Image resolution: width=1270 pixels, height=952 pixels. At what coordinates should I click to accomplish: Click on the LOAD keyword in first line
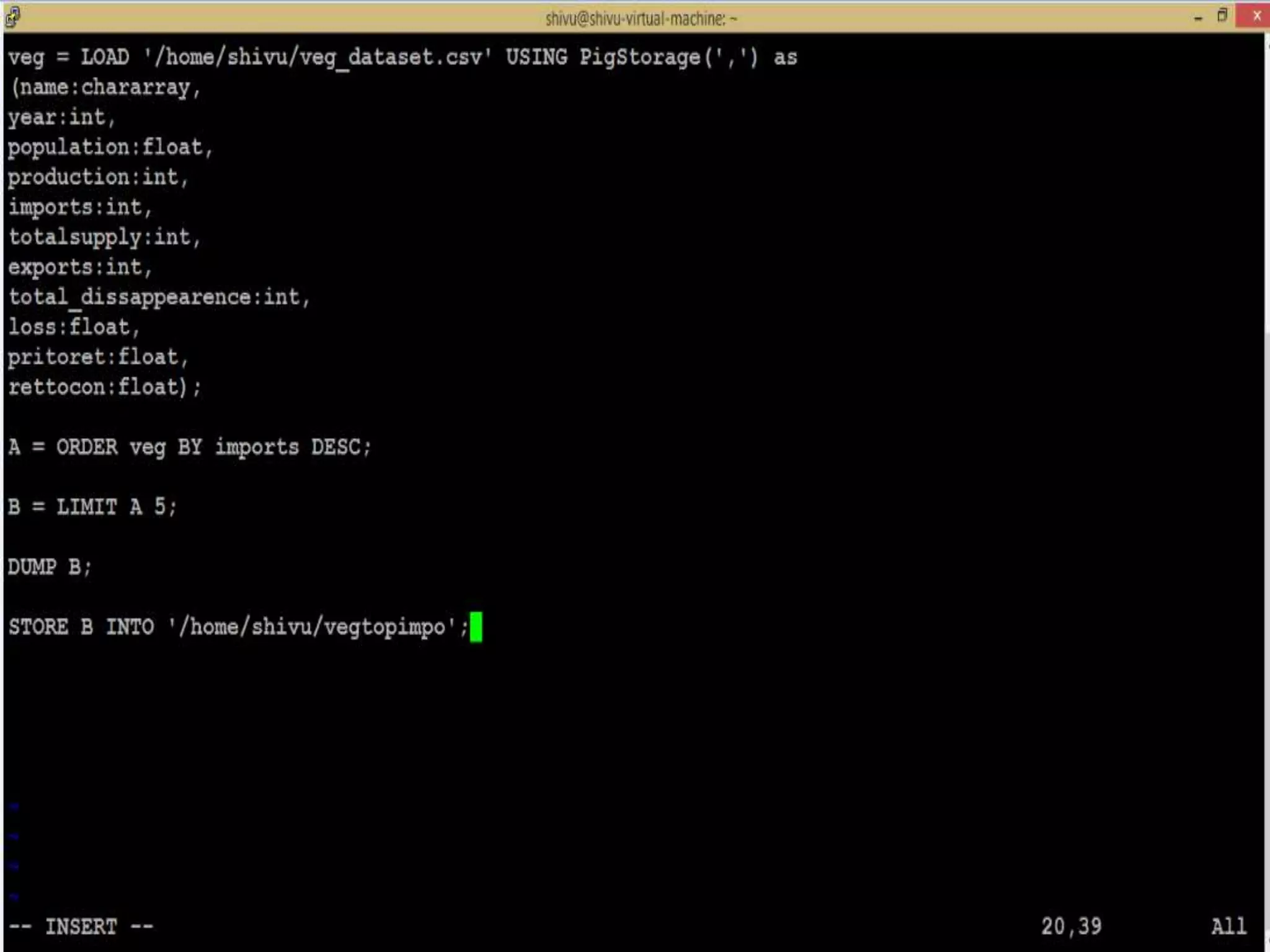pyautogui.click(x=105, y=58)
